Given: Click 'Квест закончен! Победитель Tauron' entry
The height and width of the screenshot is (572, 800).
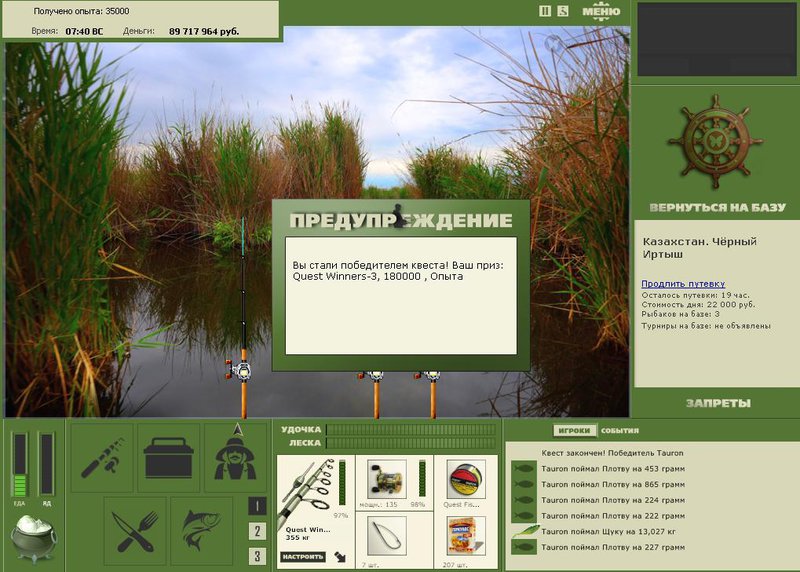Looking at the screenshot, I should tap(612, 453).
